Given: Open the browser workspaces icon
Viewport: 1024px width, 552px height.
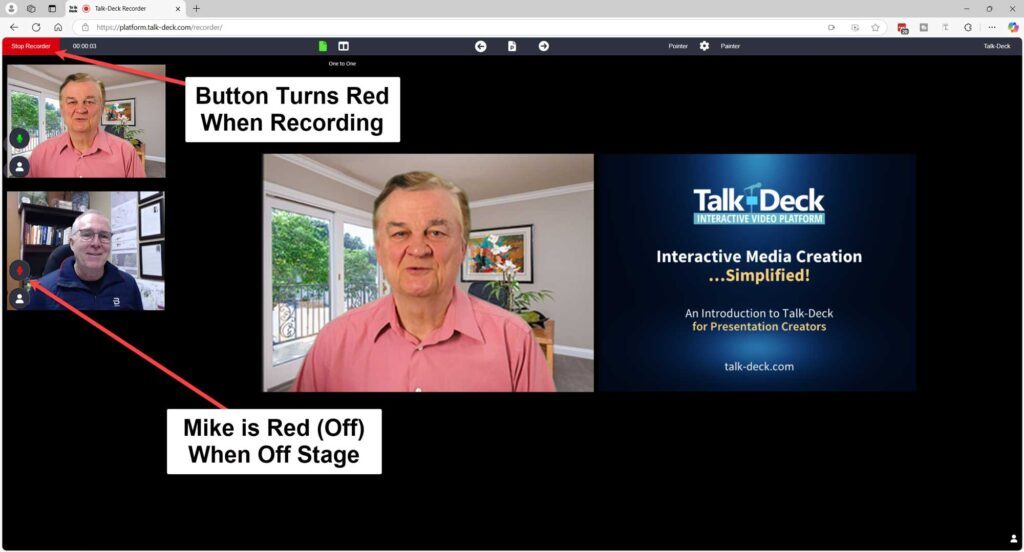Looking at the screenshot, I should (x=31, y=8).
